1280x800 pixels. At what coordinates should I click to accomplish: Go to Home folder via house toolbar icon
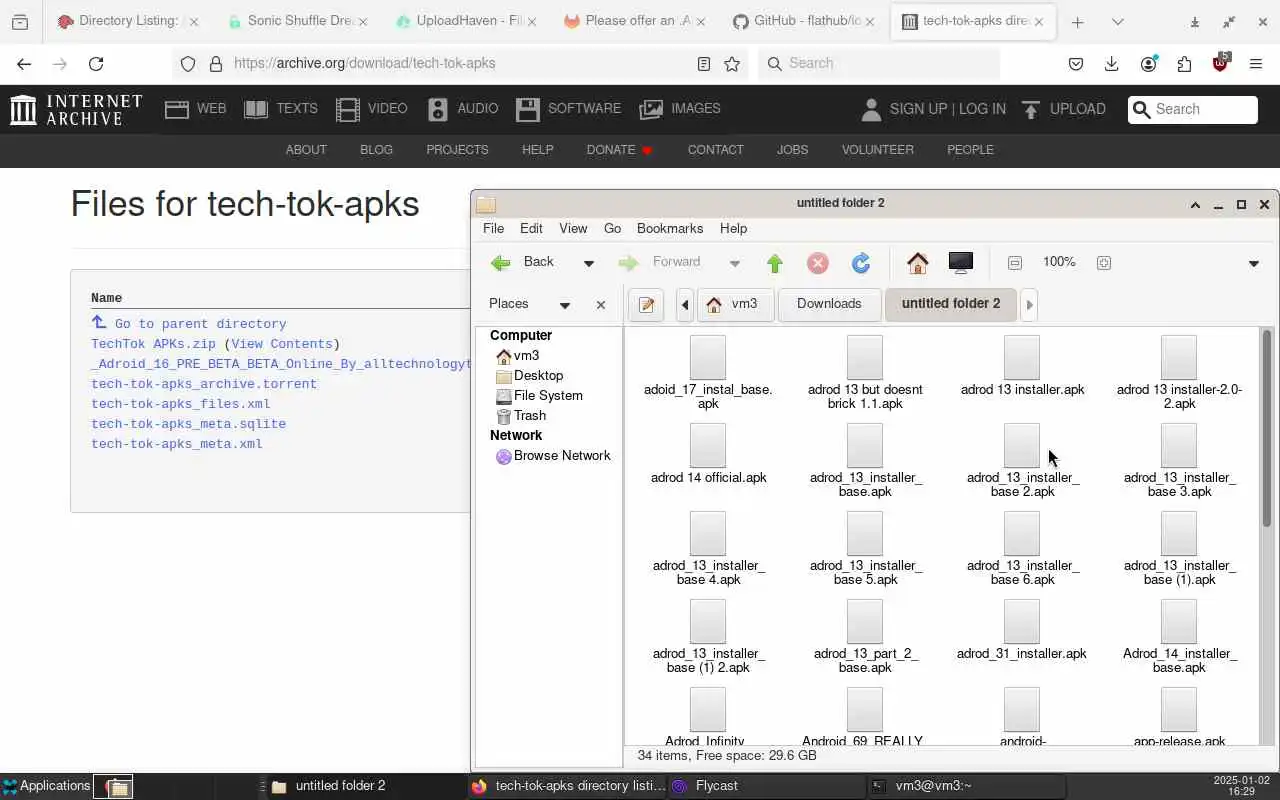tap(917, 263)
